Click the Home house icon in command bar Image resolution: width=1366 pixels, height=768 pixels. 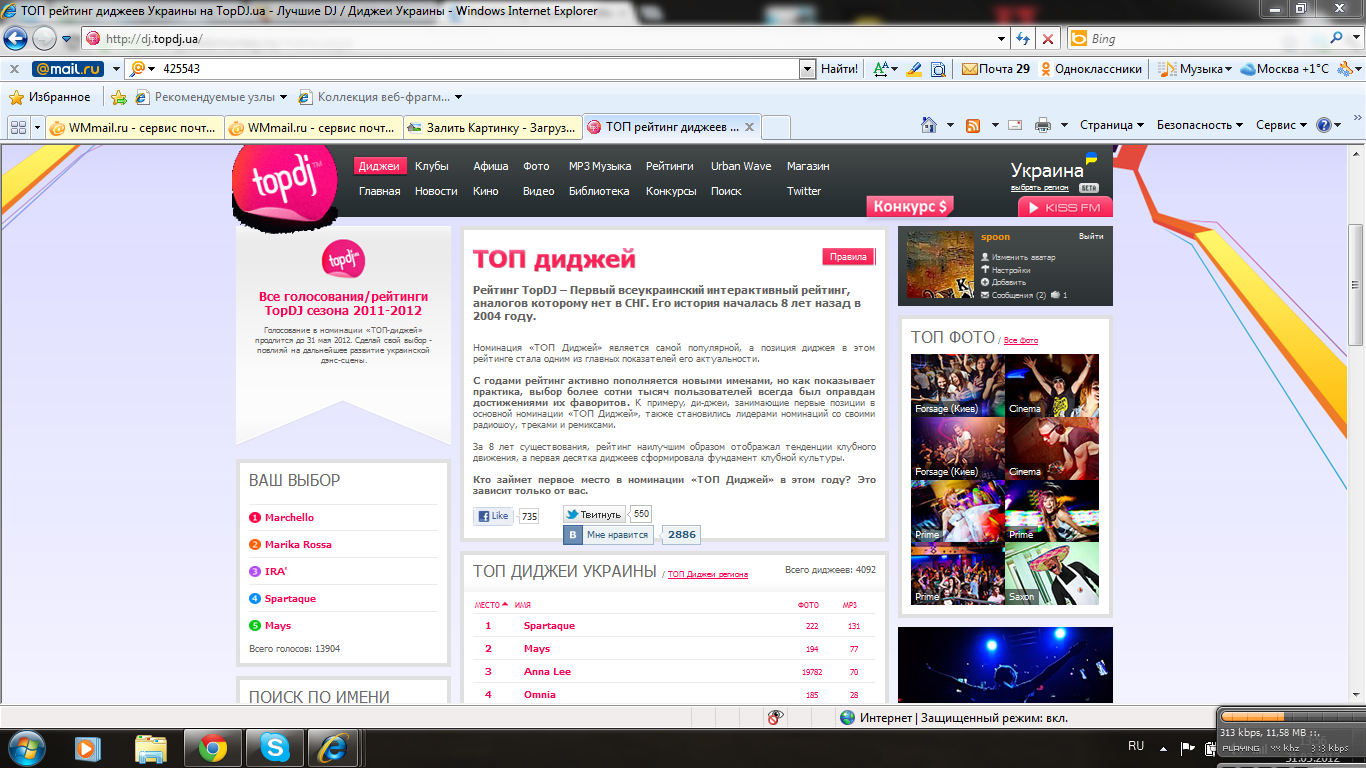[929, 125]
